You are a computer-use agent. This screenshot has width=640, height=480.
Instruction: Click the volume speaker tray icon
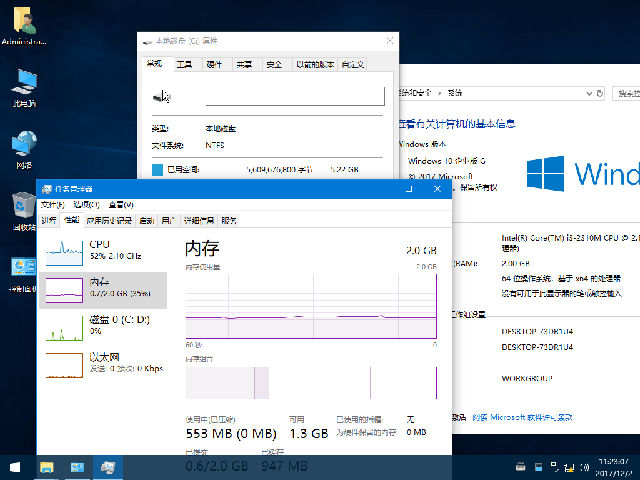point(584,467)
